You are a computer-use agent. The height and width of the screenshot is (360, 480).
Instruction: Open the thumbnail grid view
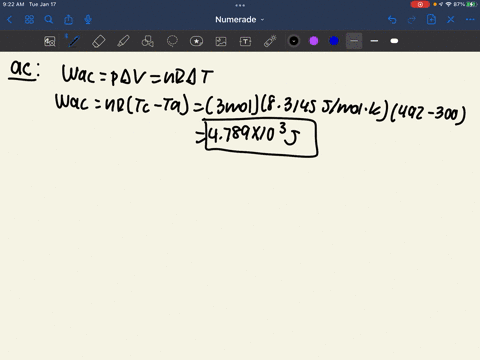click(29, 20)
